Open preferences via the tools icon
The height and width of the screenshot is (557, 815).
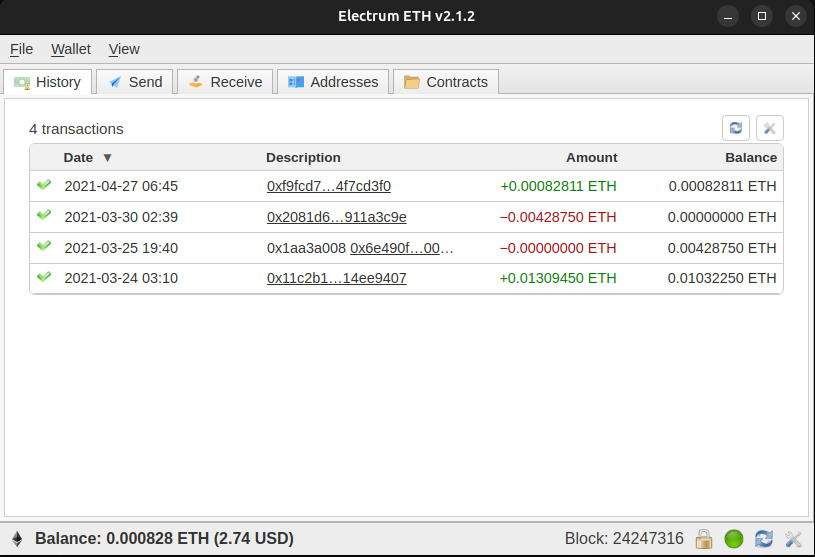coord(793,539)
